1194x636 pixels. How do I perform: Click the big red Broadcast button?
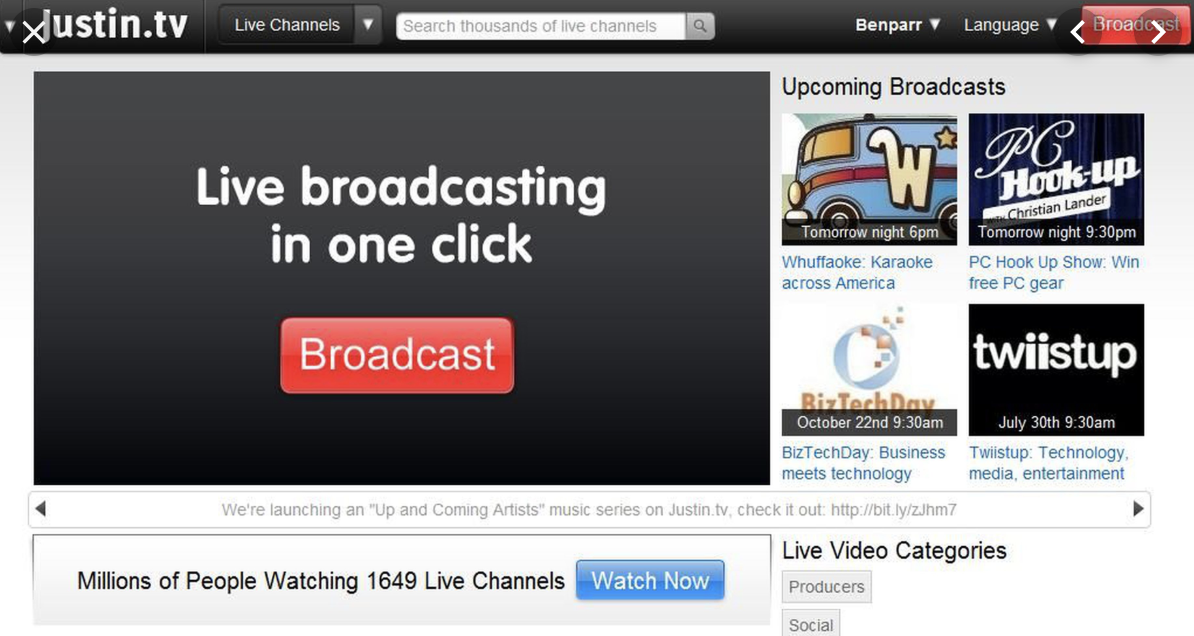pos(397,355)
